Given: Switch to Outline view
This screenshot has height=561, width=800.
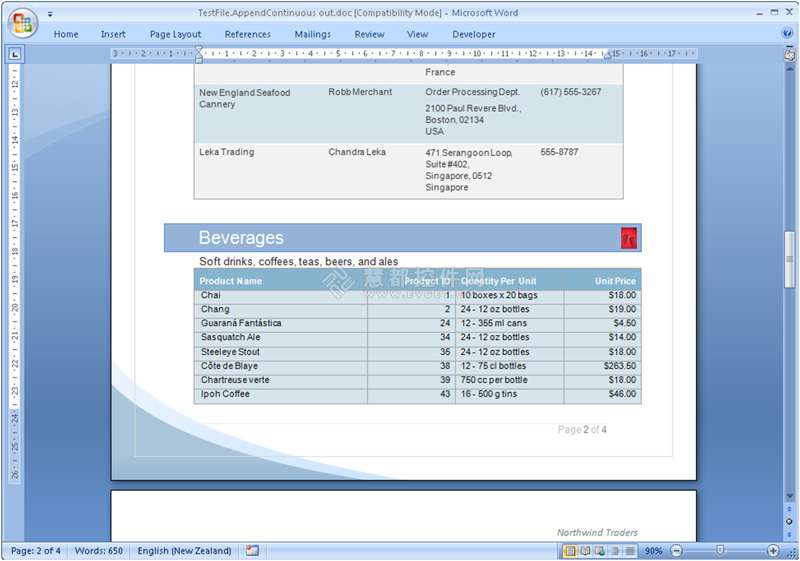Looking at the screenshot, I should coord(615,551).
